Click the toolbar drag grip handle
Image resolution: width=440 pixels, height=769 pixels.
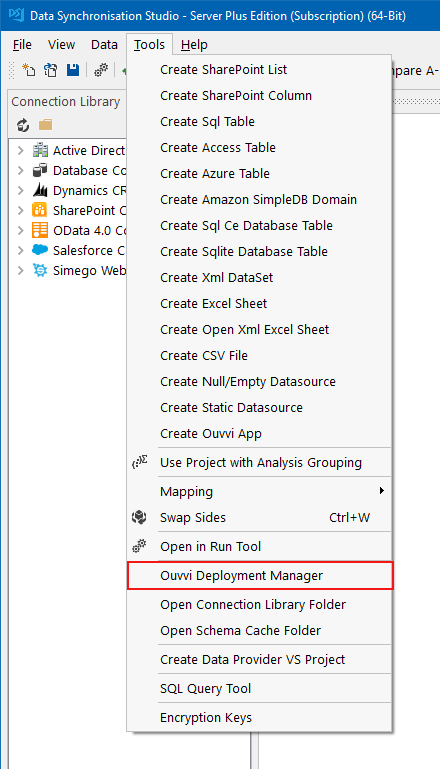[12, 70]
